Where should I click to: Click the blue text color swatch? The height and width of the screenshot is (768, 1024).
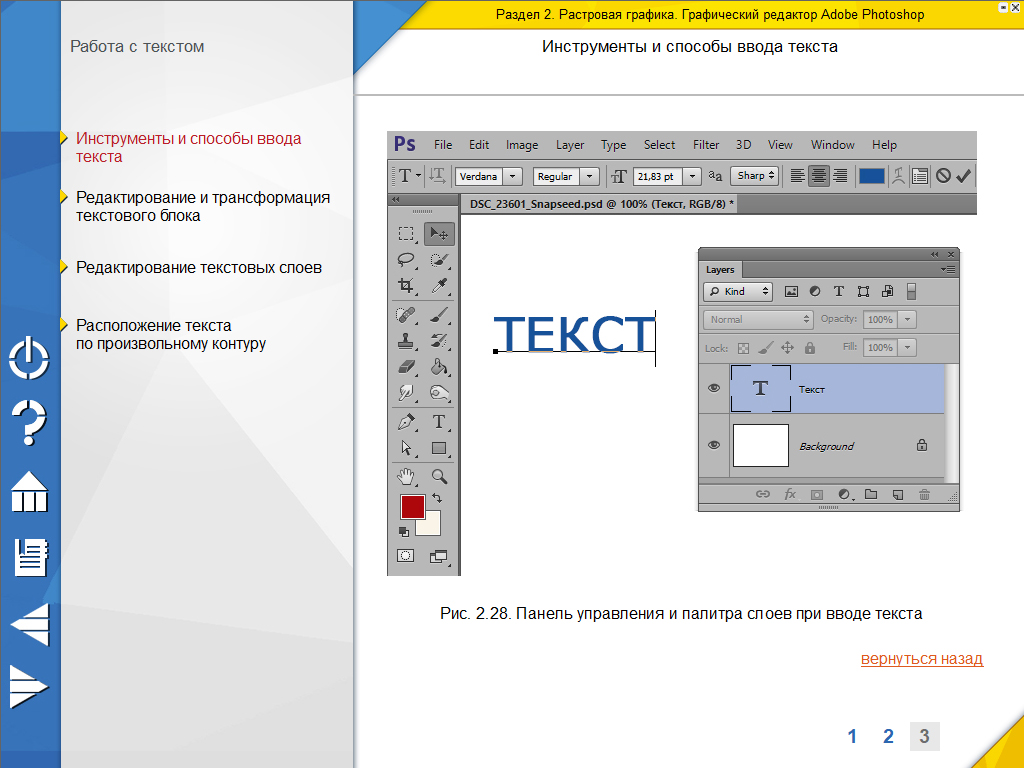[871, 176]
